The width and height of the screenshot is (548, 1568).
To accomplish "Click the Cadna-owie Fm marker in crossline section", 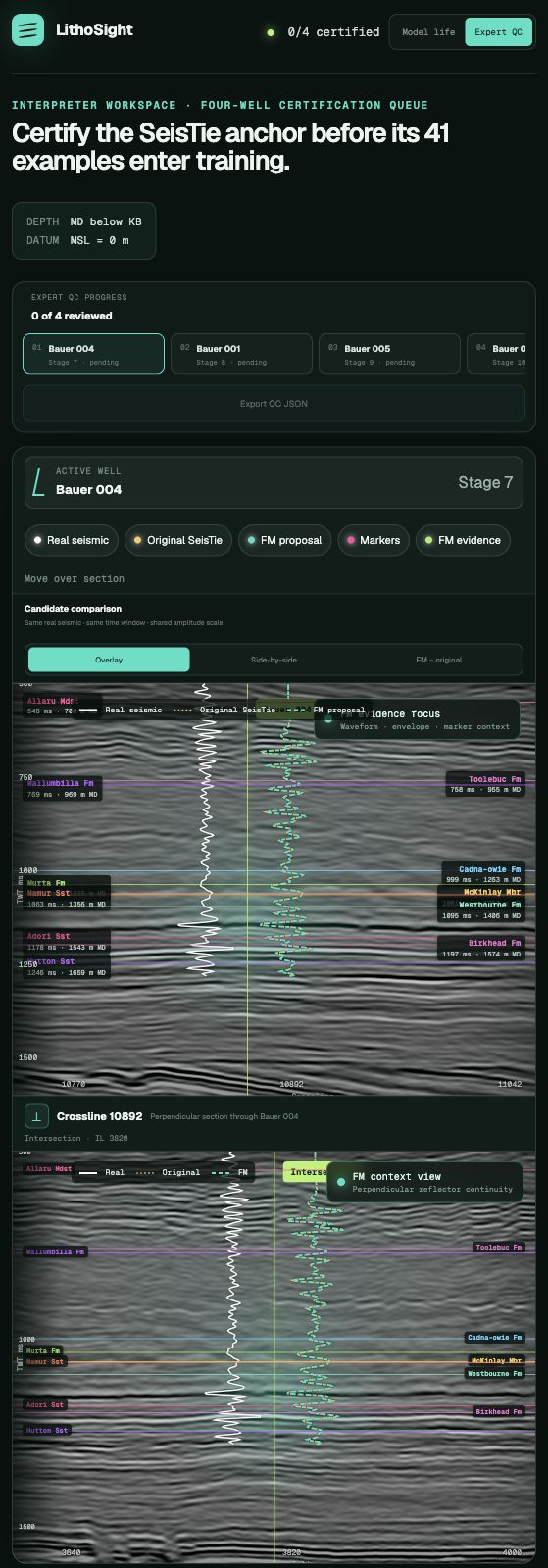I will [494, 1337].
